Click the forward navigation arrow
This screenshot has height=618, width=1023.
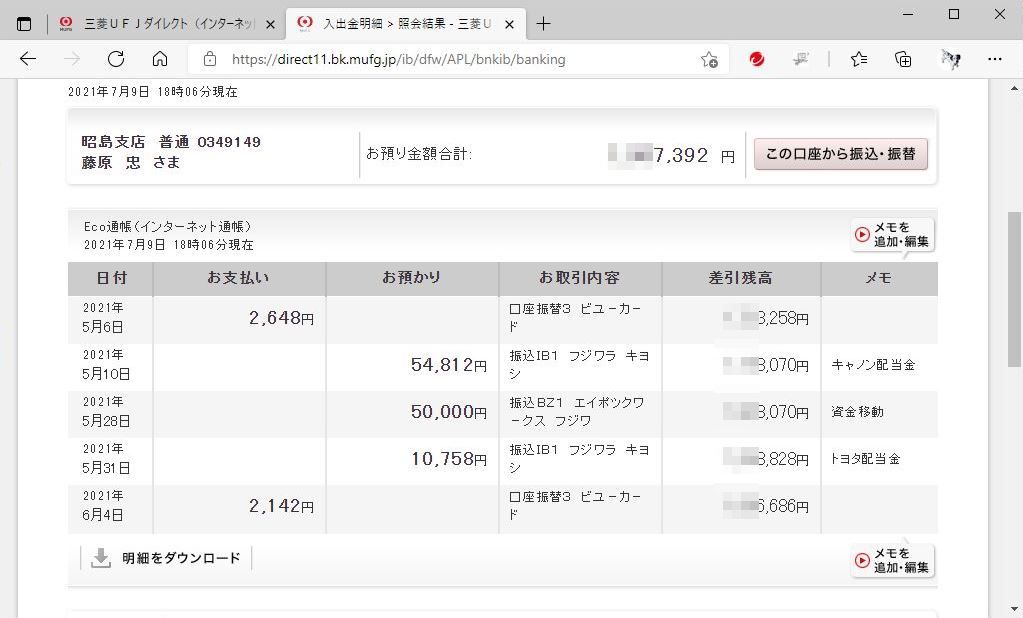click(72, 59)
